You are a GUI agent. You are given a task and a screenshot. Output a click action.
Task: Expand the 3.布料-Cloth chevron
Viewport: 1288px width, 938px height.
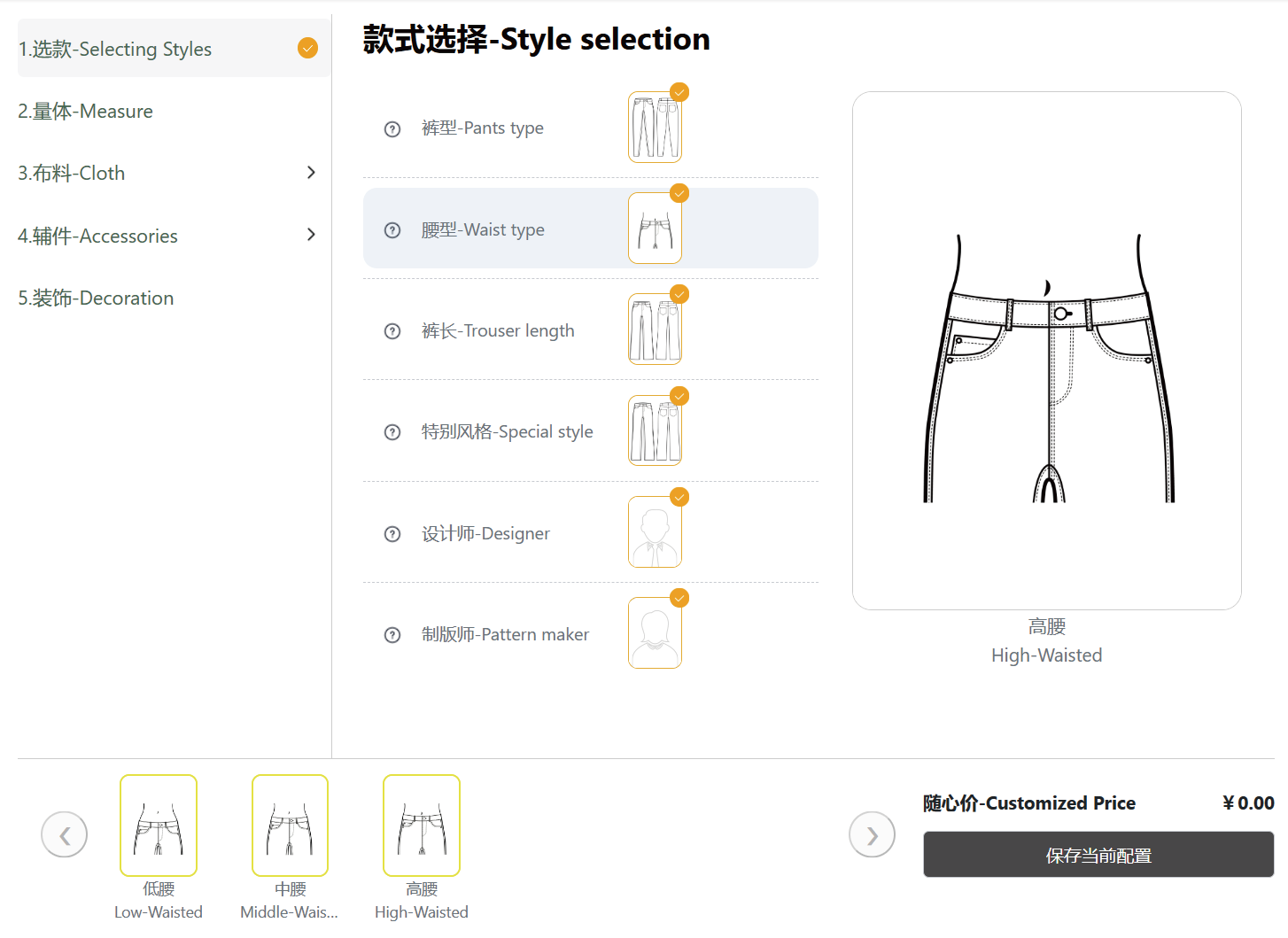(x=311, y=173)
